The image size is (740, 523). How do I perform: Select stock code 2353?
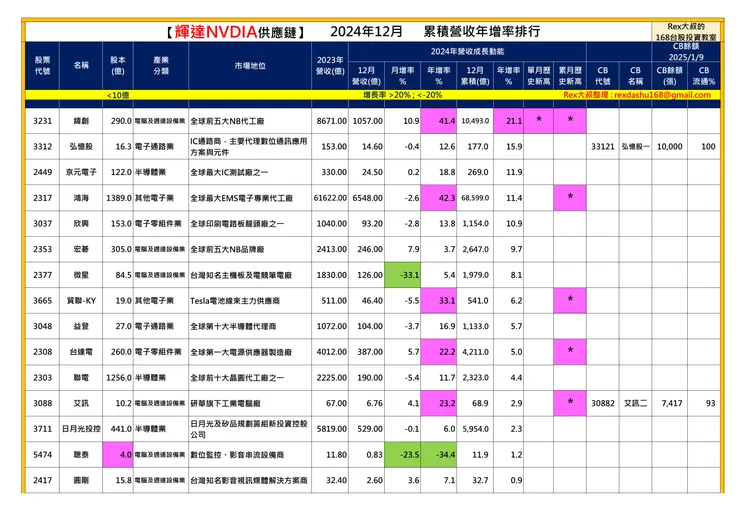[x=42, y=249]
